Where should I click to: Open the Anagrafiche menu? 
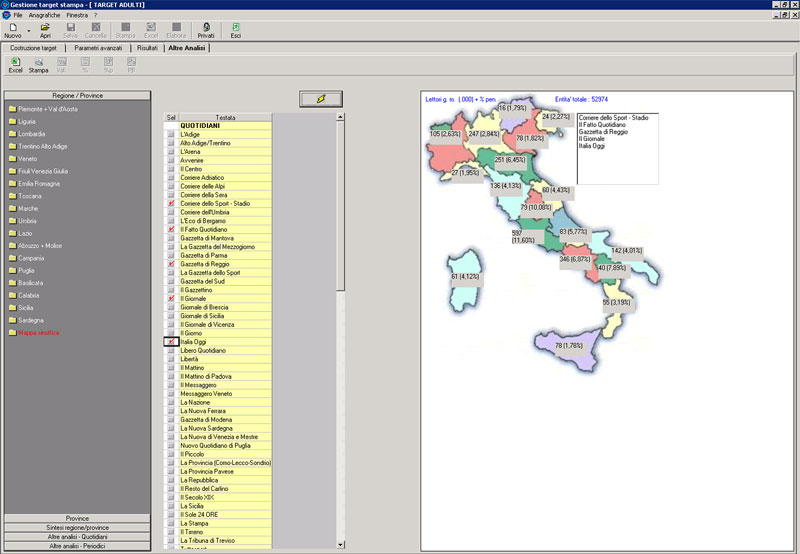tap(44, 16)
